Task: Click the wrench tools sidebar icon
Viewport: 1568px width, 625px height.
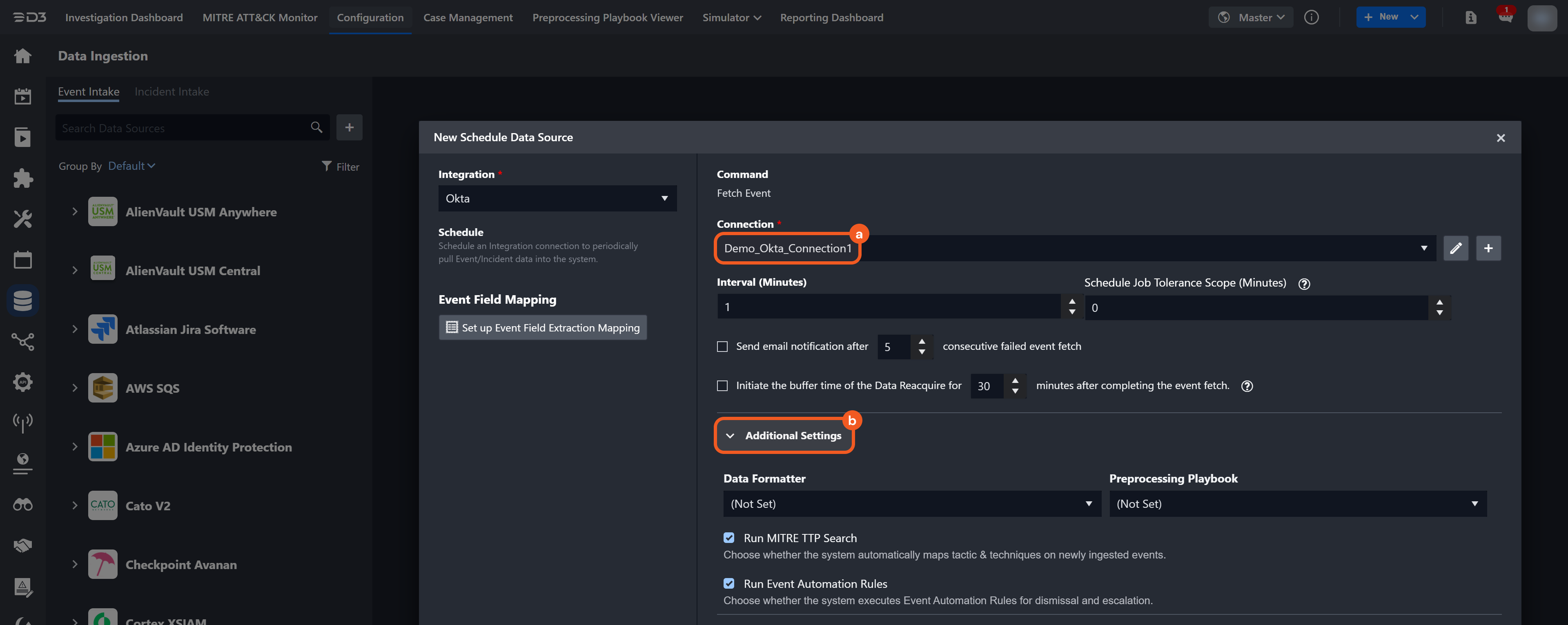Action: coord(22,219)
